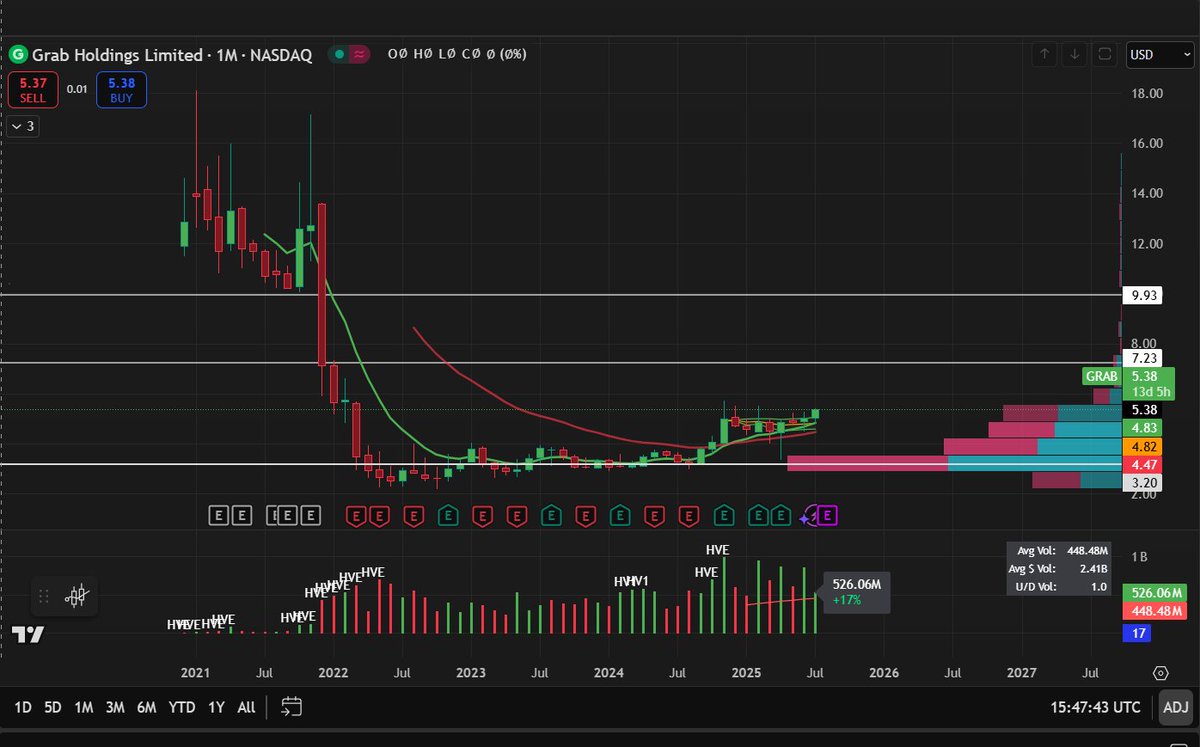
Task: Click the 5.38 BUY button
Action: (x=121, y=89)
